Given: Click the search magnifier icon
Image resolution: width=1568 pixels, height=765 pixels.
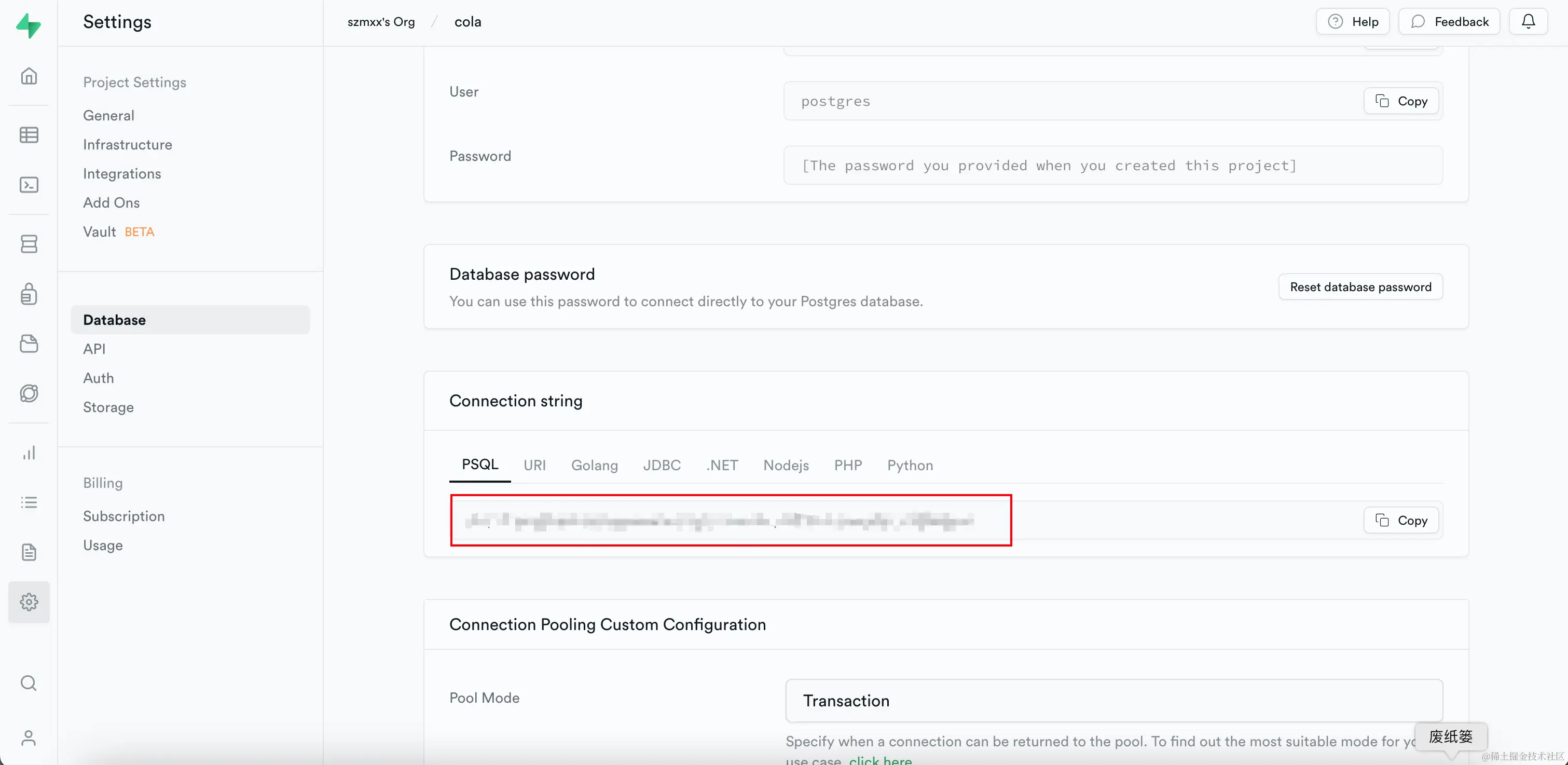Looking at the screenshot, I should pos(29,683).
